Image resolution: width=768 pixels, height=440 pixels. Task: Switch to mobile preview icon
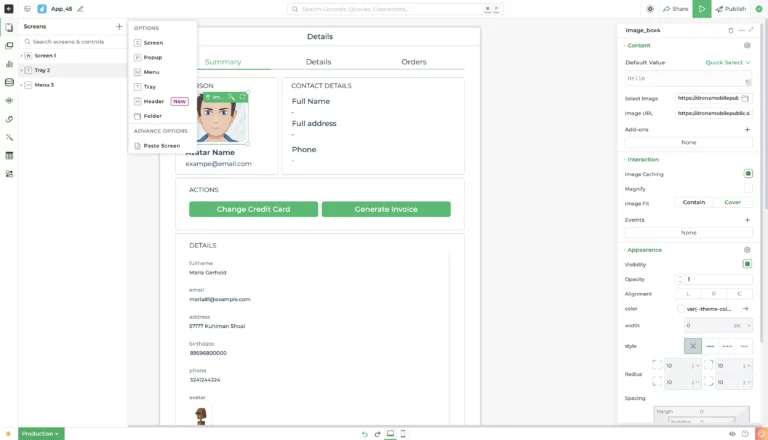tap(403, 434)
